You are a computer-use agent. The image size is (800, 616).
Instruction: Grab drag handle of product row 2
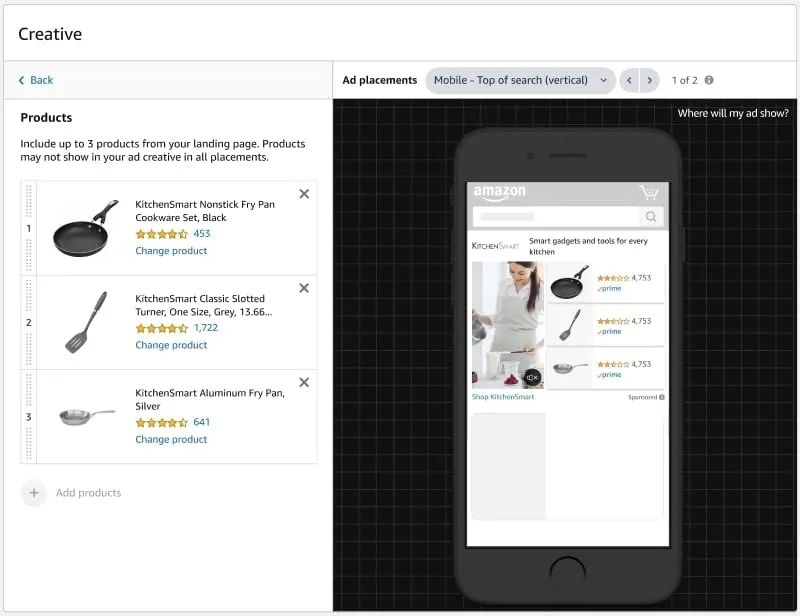[29, 323]
